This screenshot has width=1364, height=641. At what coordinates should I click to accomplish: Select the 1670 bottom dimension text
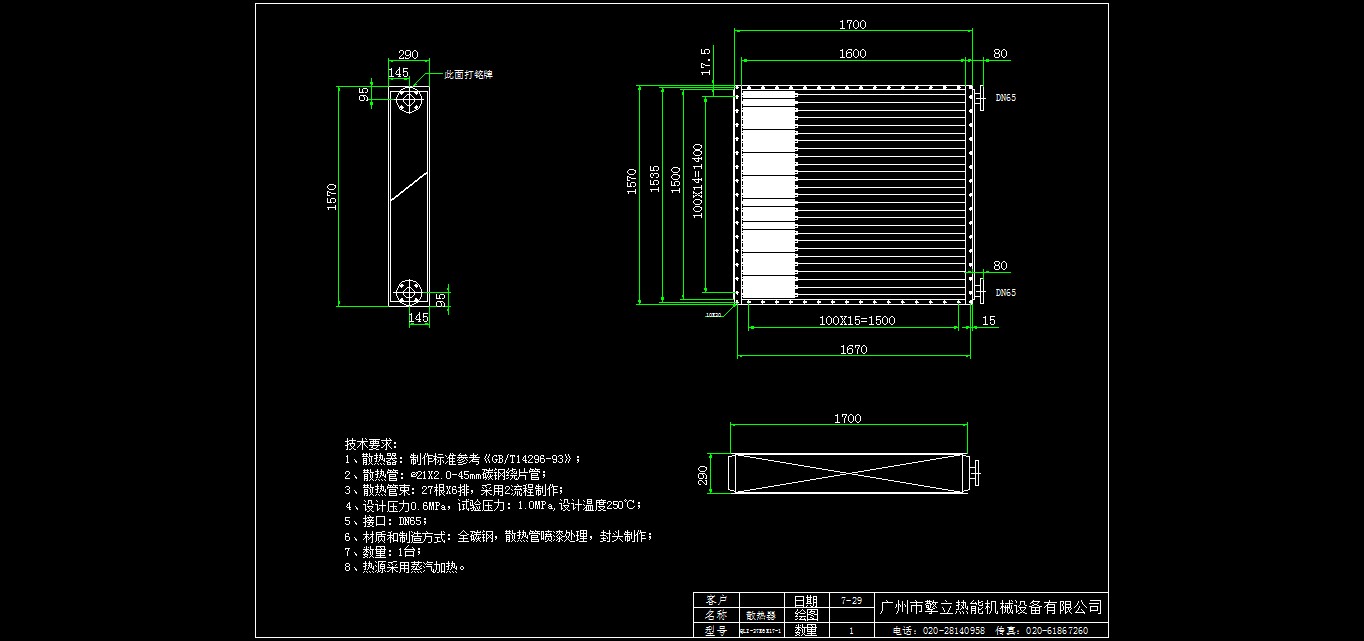click(x=853, y=350)
